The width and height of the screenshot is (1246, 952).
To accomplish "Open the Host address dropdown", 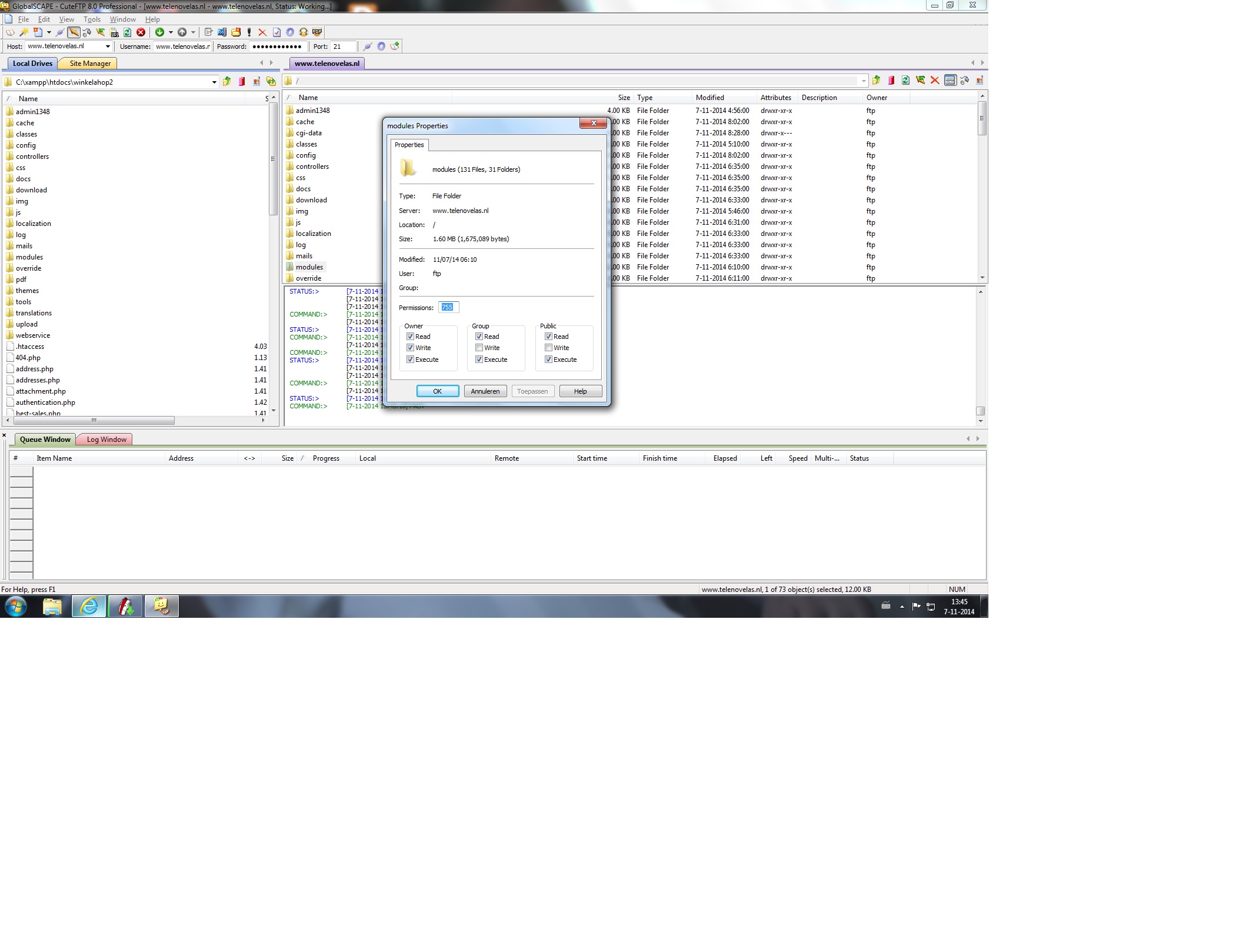I will (108, 46).
